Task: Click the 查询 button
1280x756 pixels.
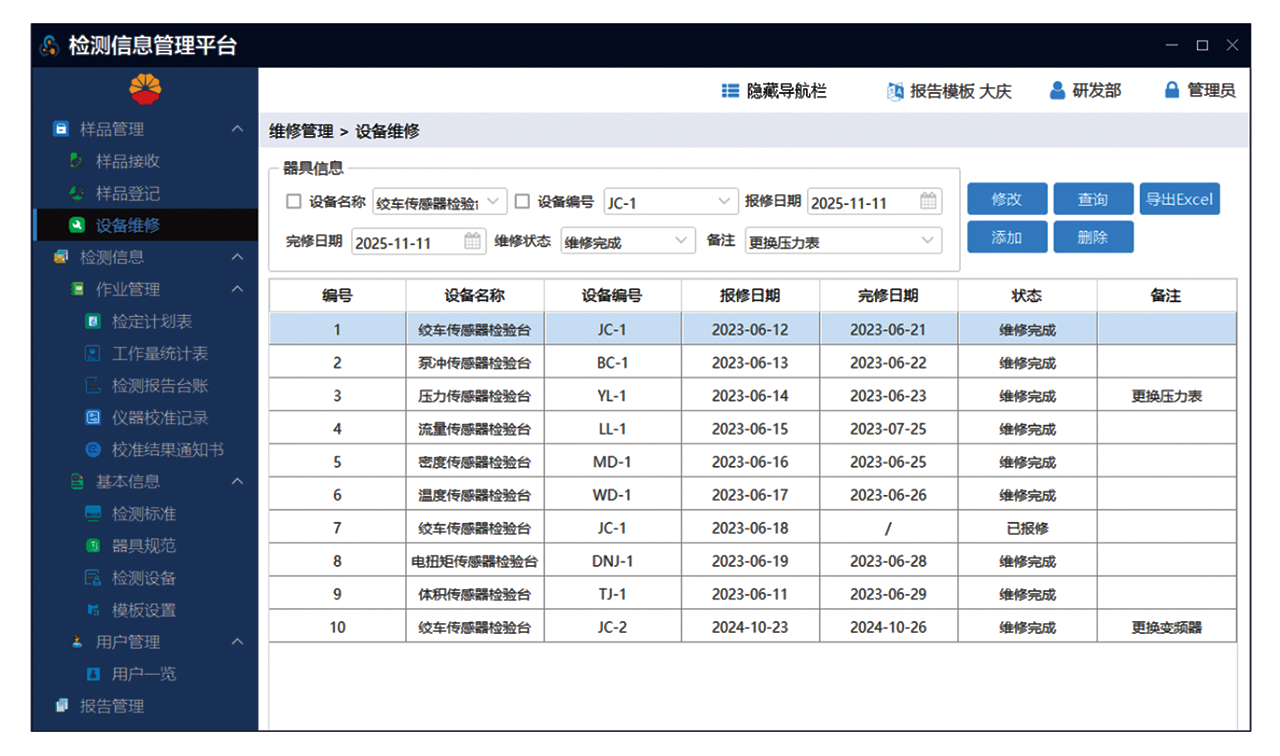Action: [x=1092, y=199]
